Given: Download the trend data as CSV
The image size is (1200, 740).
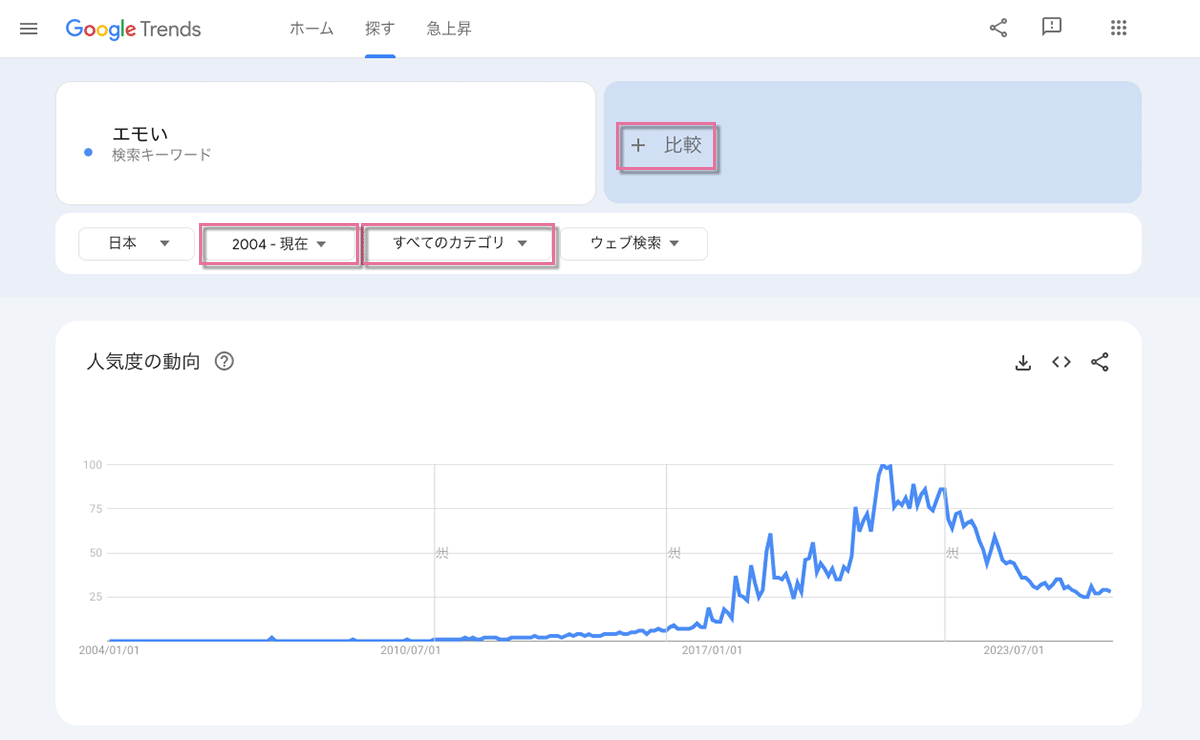Looking at the screenshot, I should [1022, 362].
